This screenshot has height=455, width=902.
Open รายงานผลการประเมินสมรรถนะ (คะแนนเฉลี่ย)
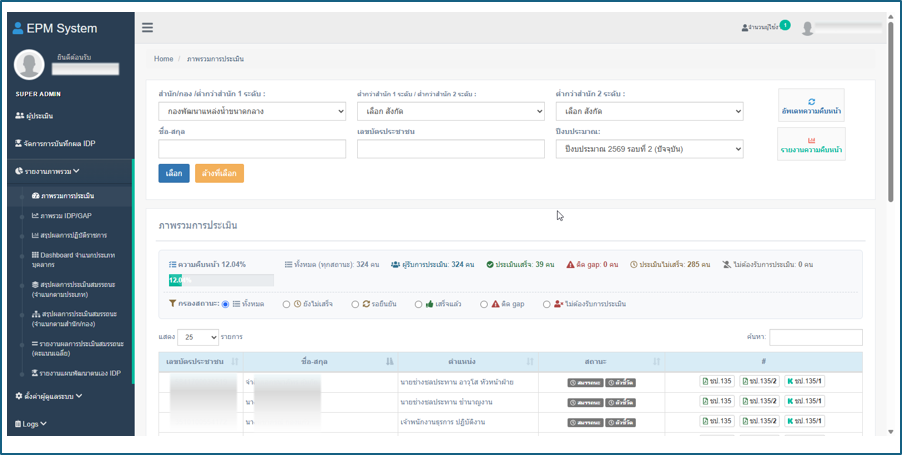[78, 348]
